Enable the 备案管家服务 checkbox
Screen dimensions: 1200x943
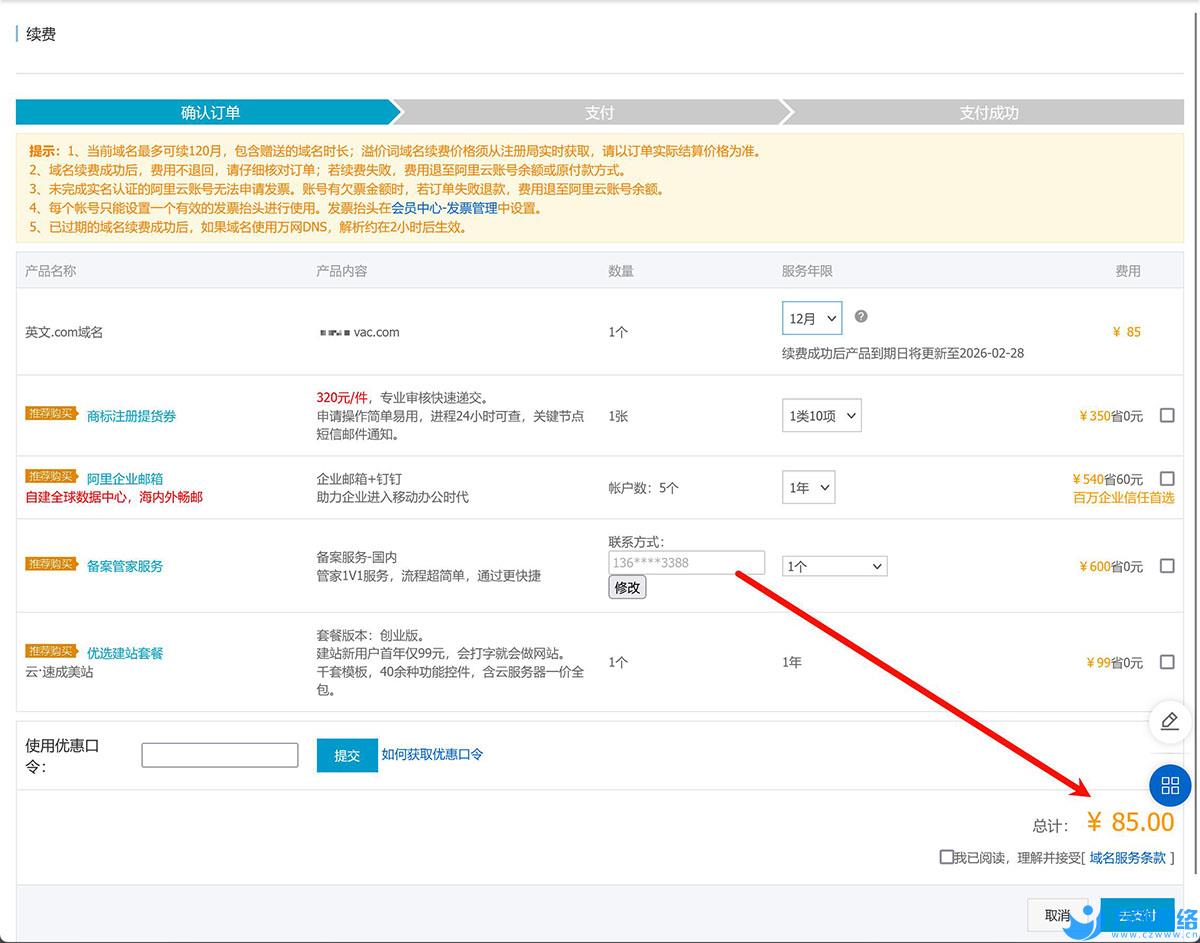click(x=1167, y=566)
